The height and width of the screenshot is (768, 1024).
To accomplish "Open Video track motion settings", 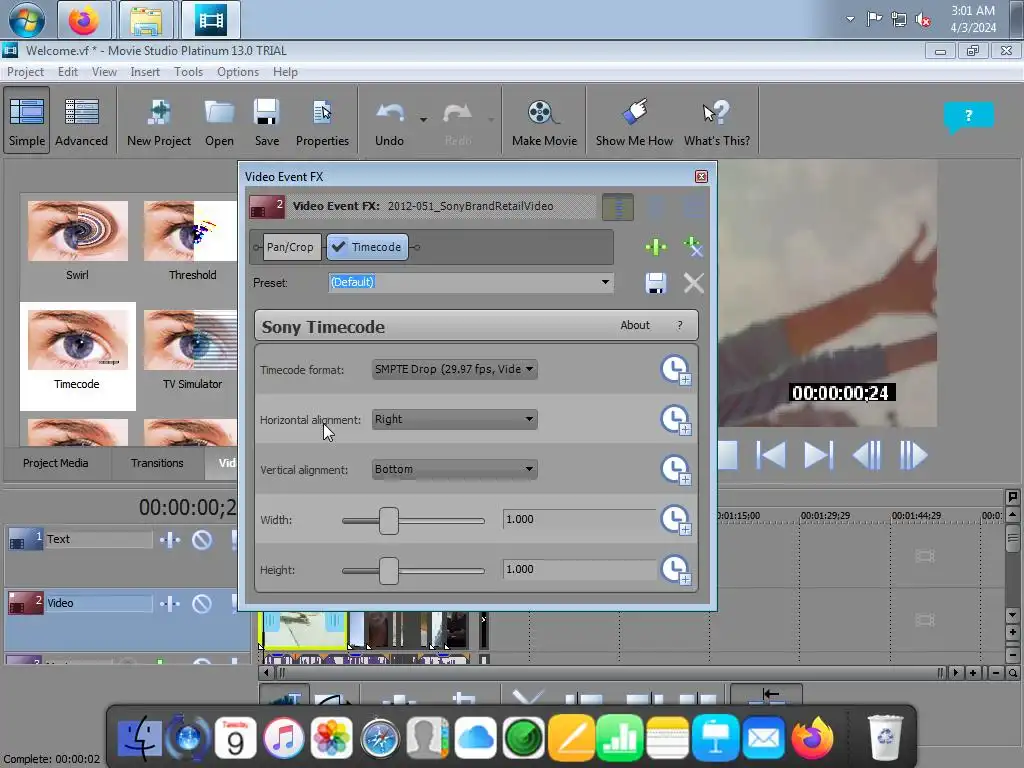I will coord(170,604).
